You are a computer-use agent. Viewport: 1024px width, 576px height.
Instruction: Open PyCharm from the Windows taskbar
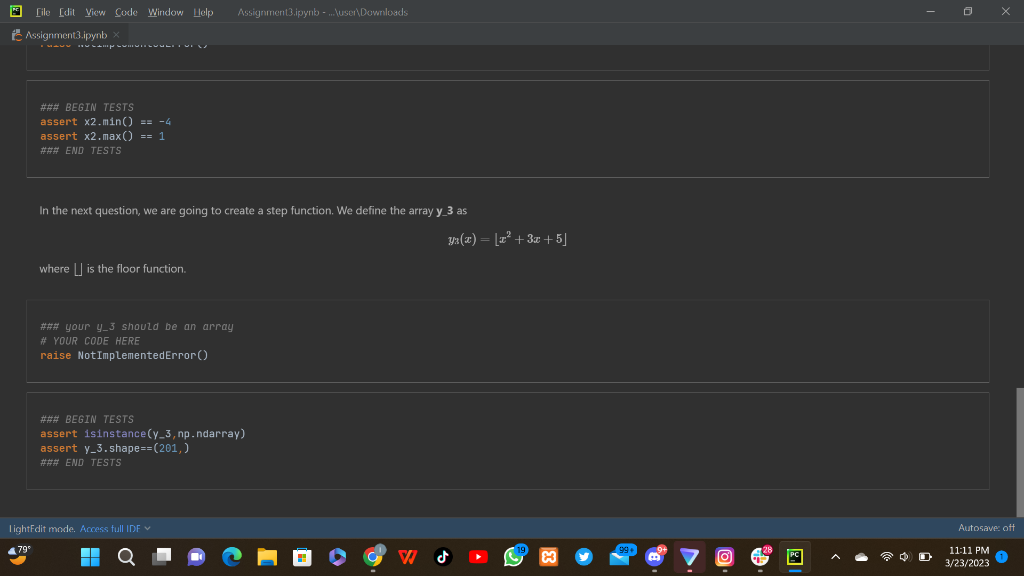[794, 557]
